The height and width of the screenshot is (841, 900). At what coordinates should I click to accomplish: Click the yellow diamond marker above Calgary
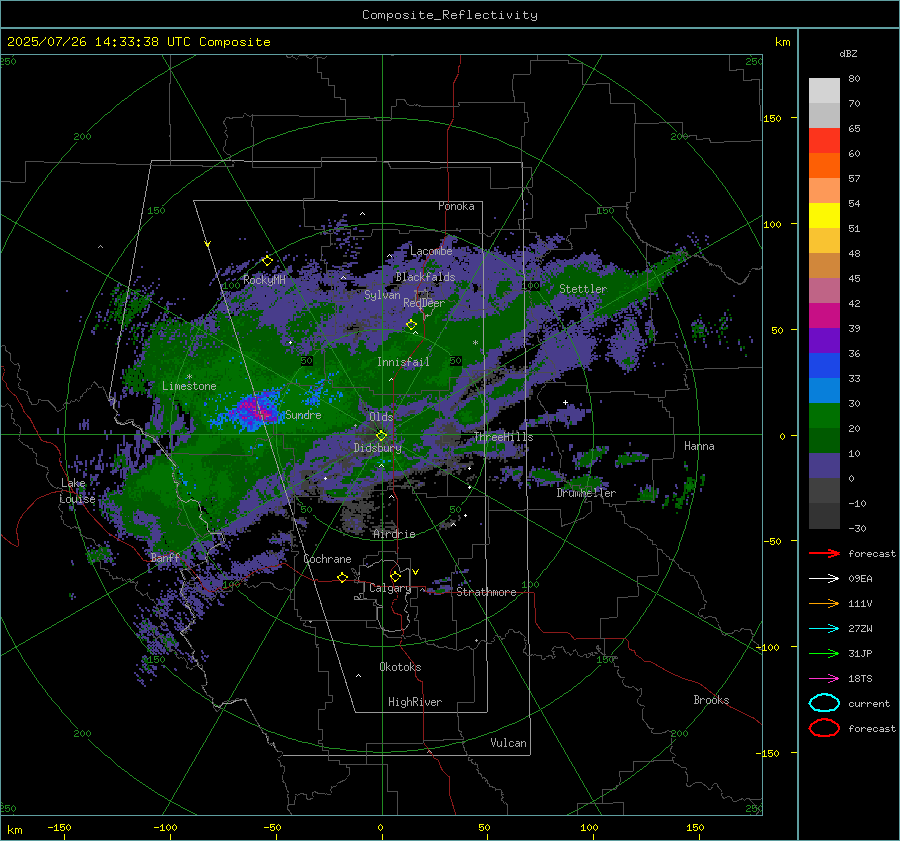click(x=395, y=576)
